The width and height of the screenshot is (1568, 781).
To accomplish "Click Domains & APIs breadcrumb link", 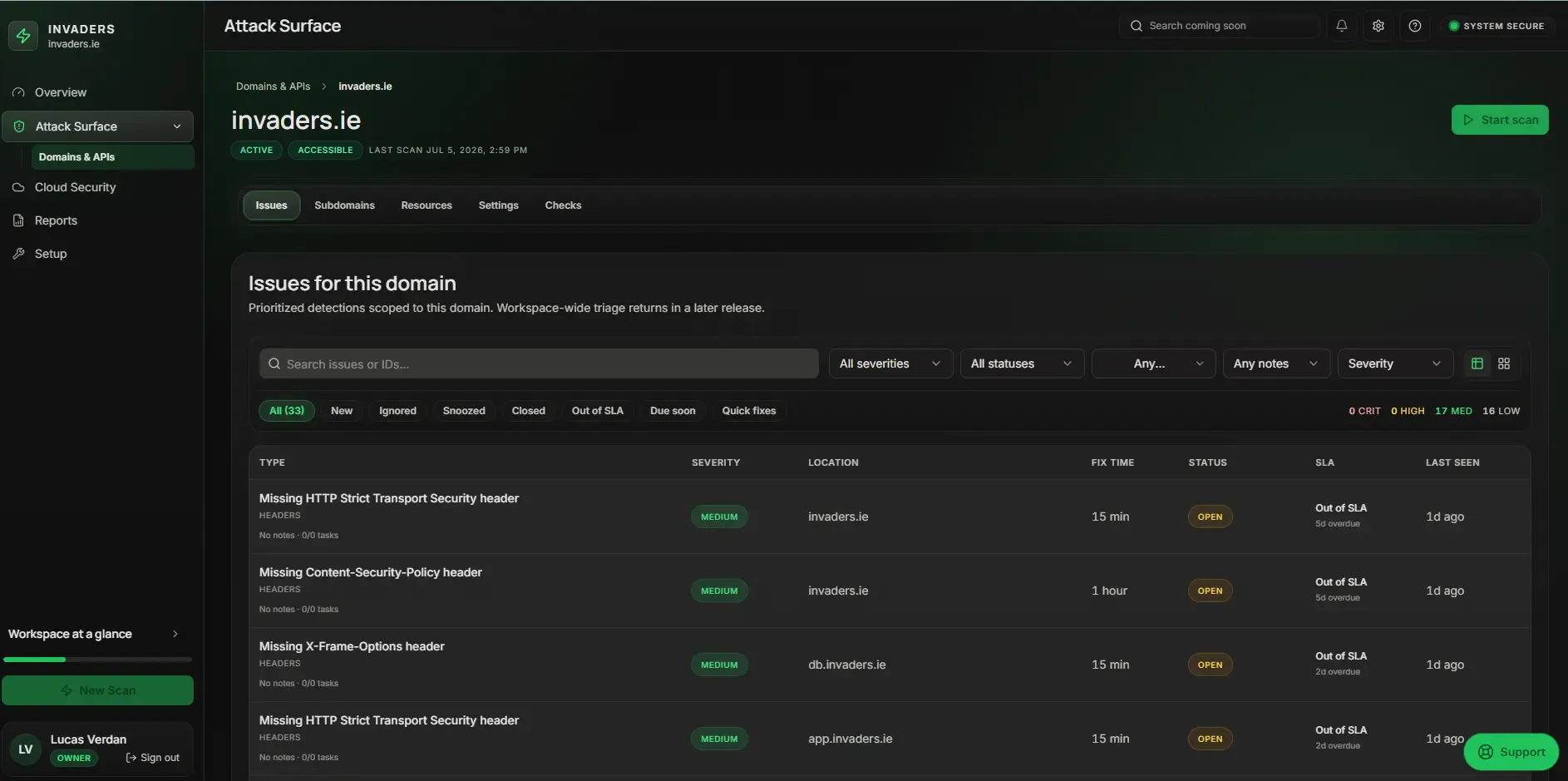I will tap(273, 87).
